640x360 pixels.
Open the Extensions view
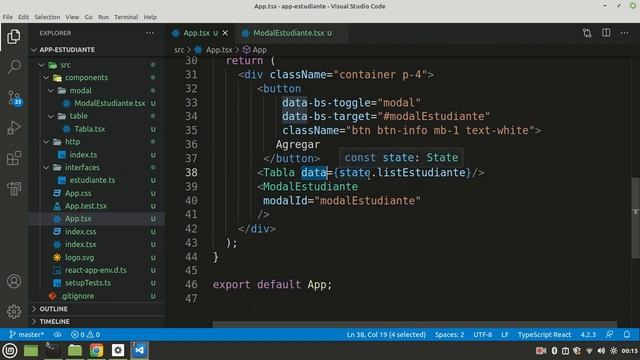point(14,158)
